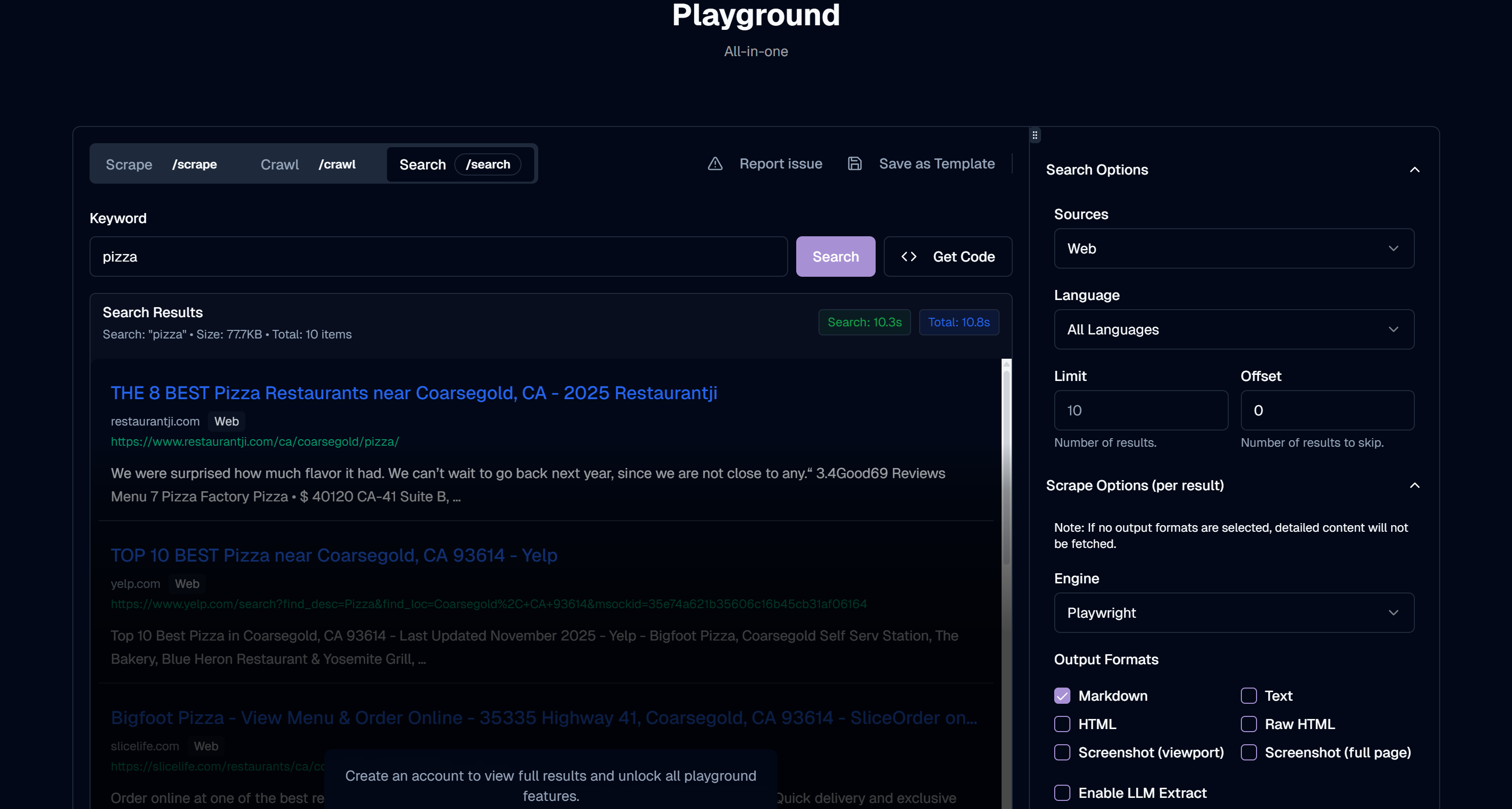This screenshot has height=809, width=1512.
Task: Check the Enable LLM Extract option
Action: point(1062,793)
